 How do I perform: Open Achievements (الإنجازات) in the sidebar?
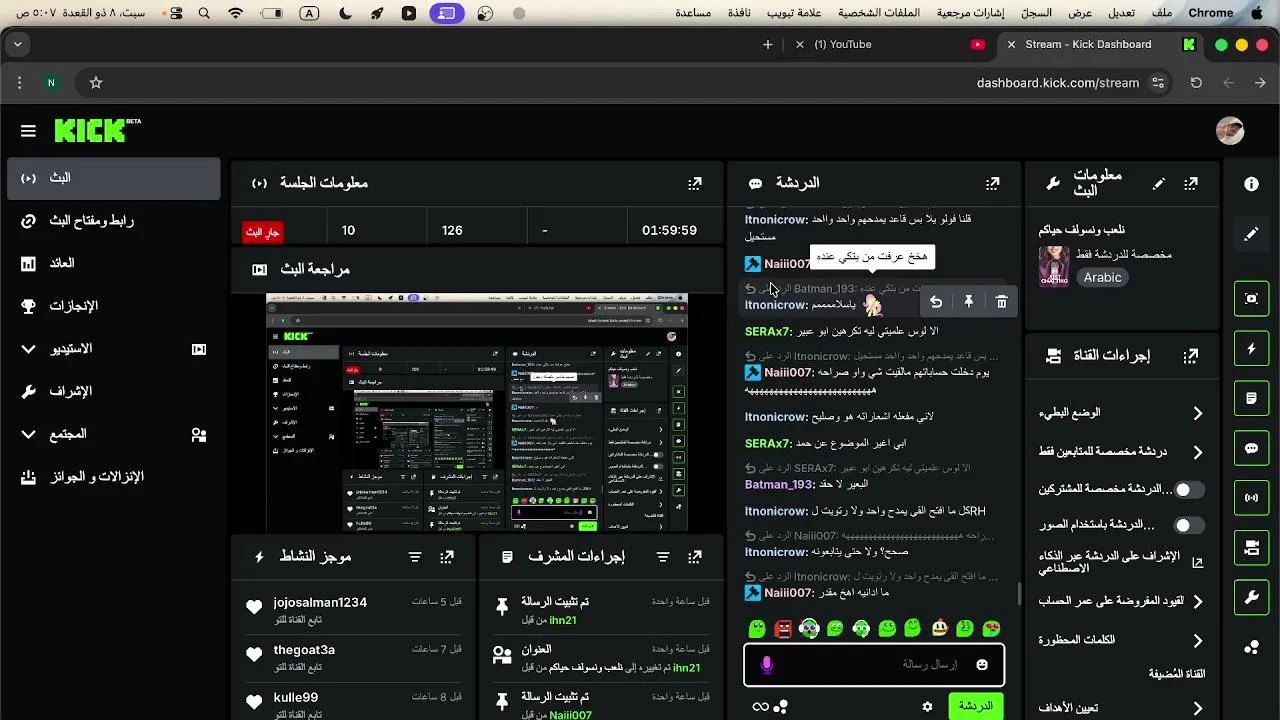point(113,306)
